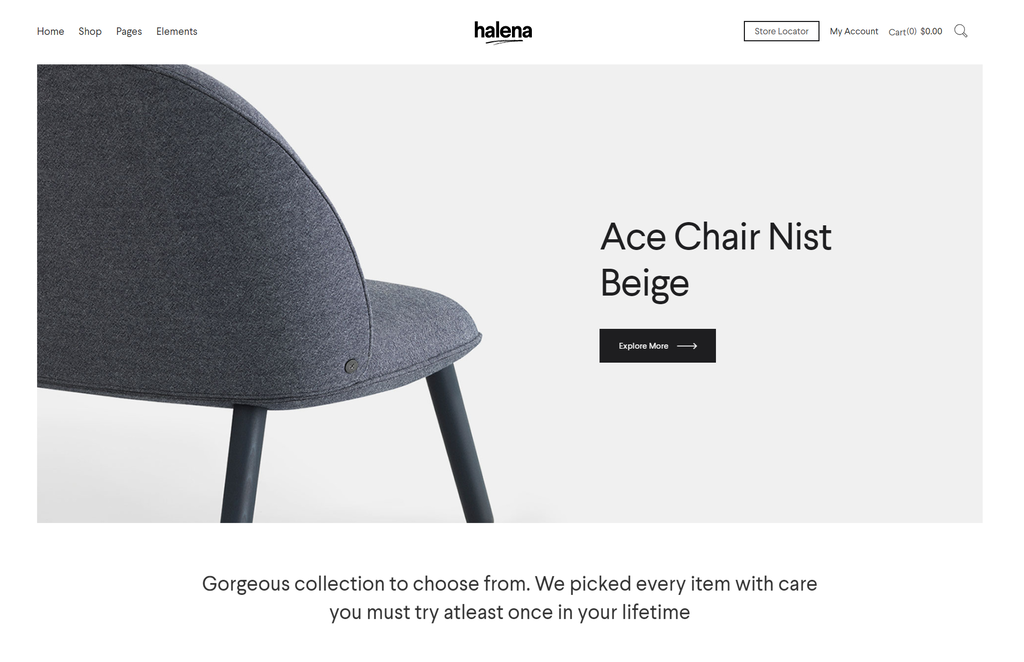Click the chair's right leg
The height and width of the screenshot is (662, 1024).
[462, 445]
